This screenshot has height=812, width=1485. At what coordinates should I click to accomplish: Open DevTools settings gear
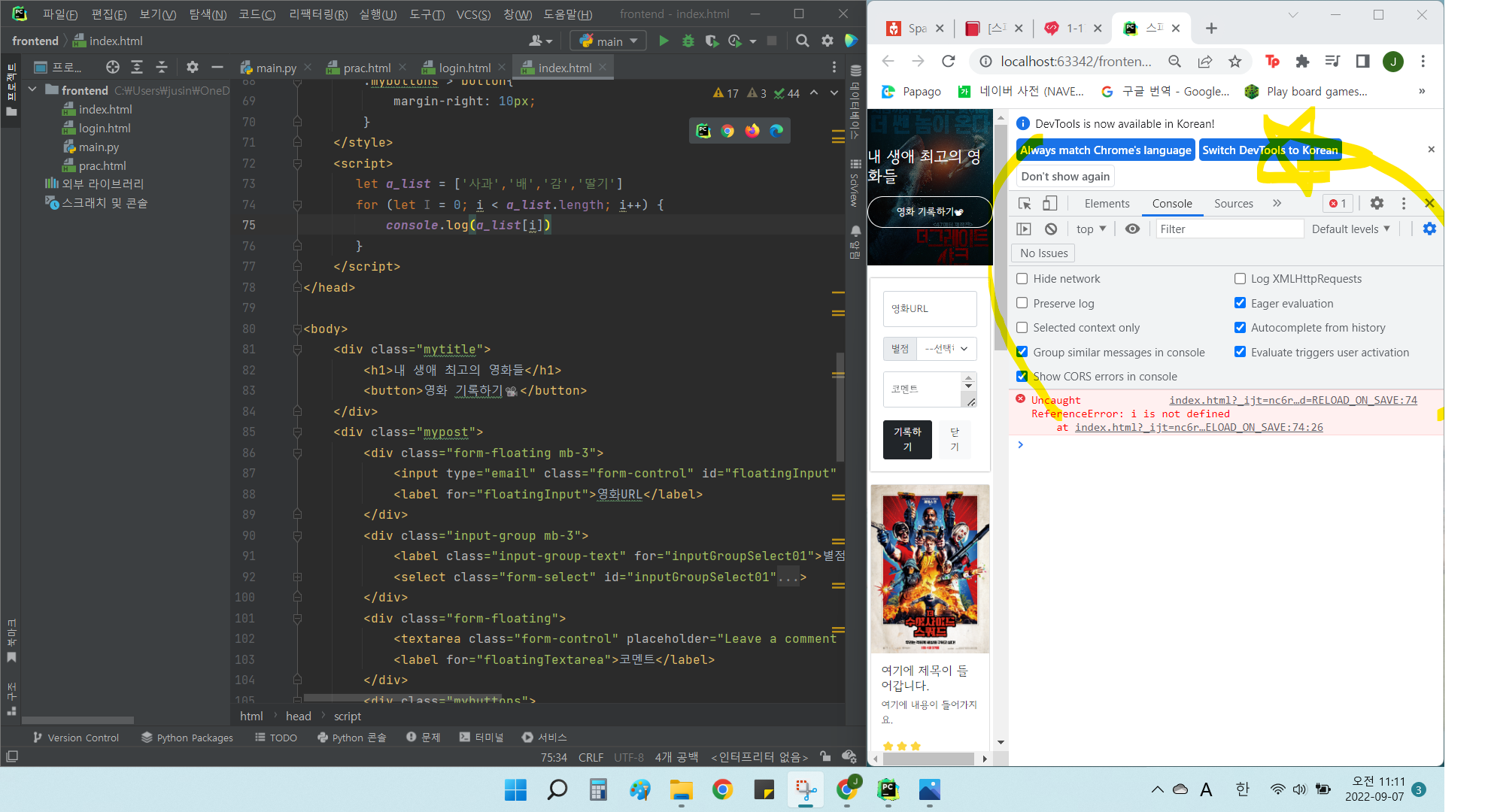1377,203
